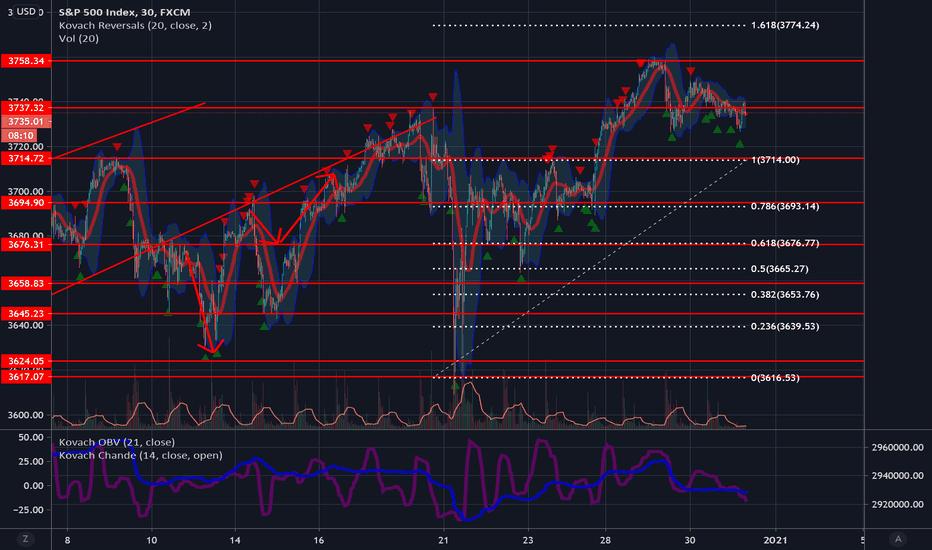Click the 3617.07 red price label
The image size is (932, 550).
click(x=26, y=377)
